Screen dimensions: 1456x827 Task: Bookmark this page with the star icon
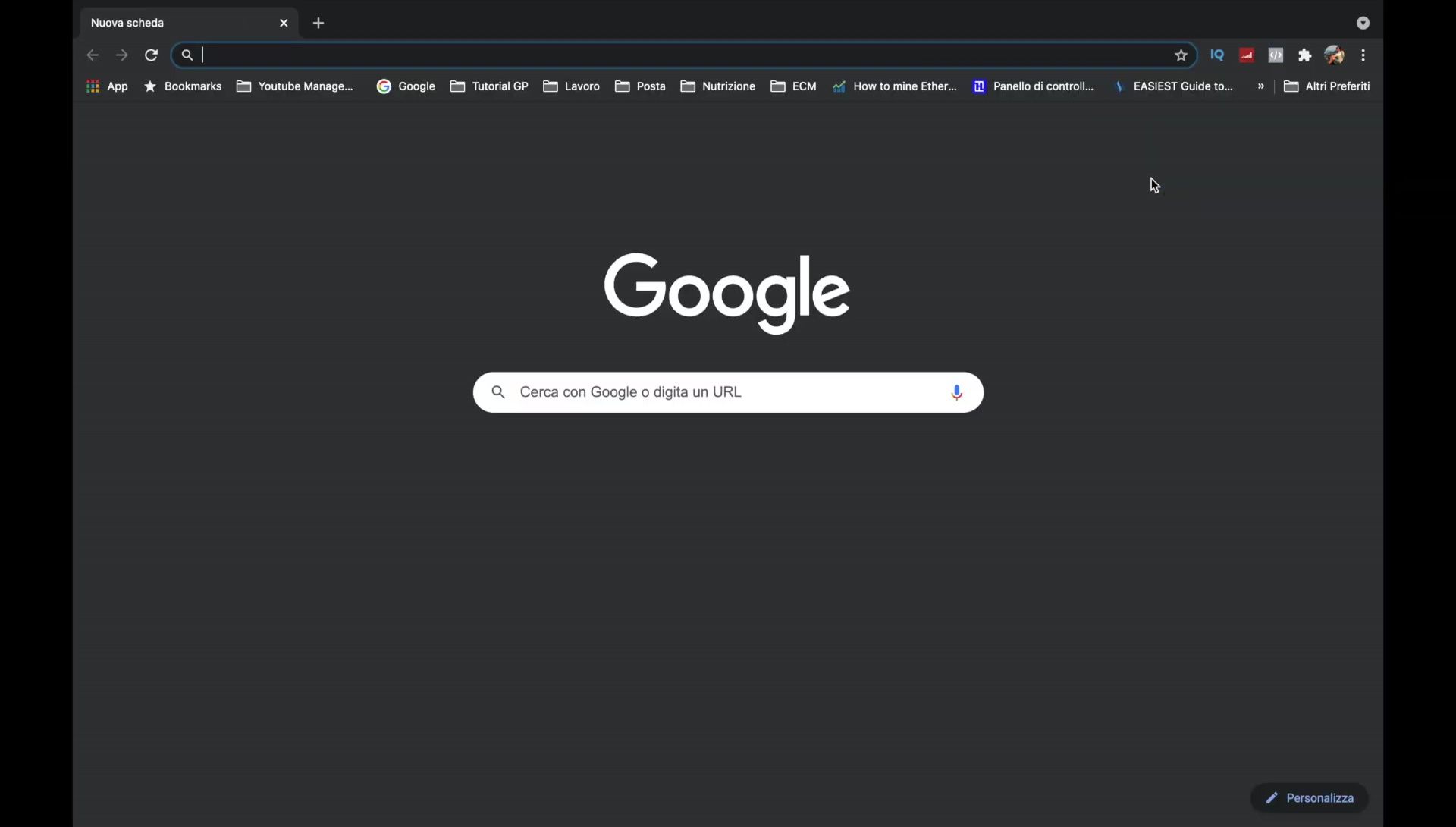coord(1181,55)
